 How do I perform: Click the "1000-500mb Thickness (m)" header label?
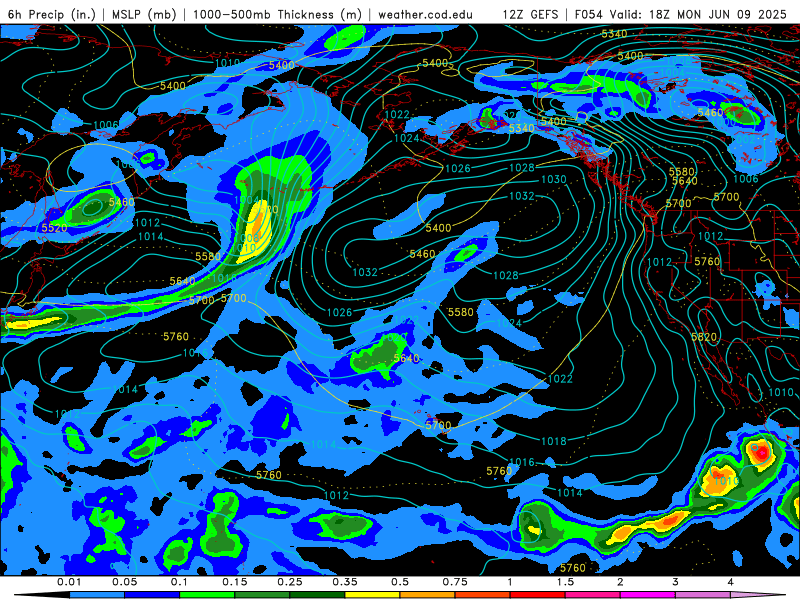point(277,14)
